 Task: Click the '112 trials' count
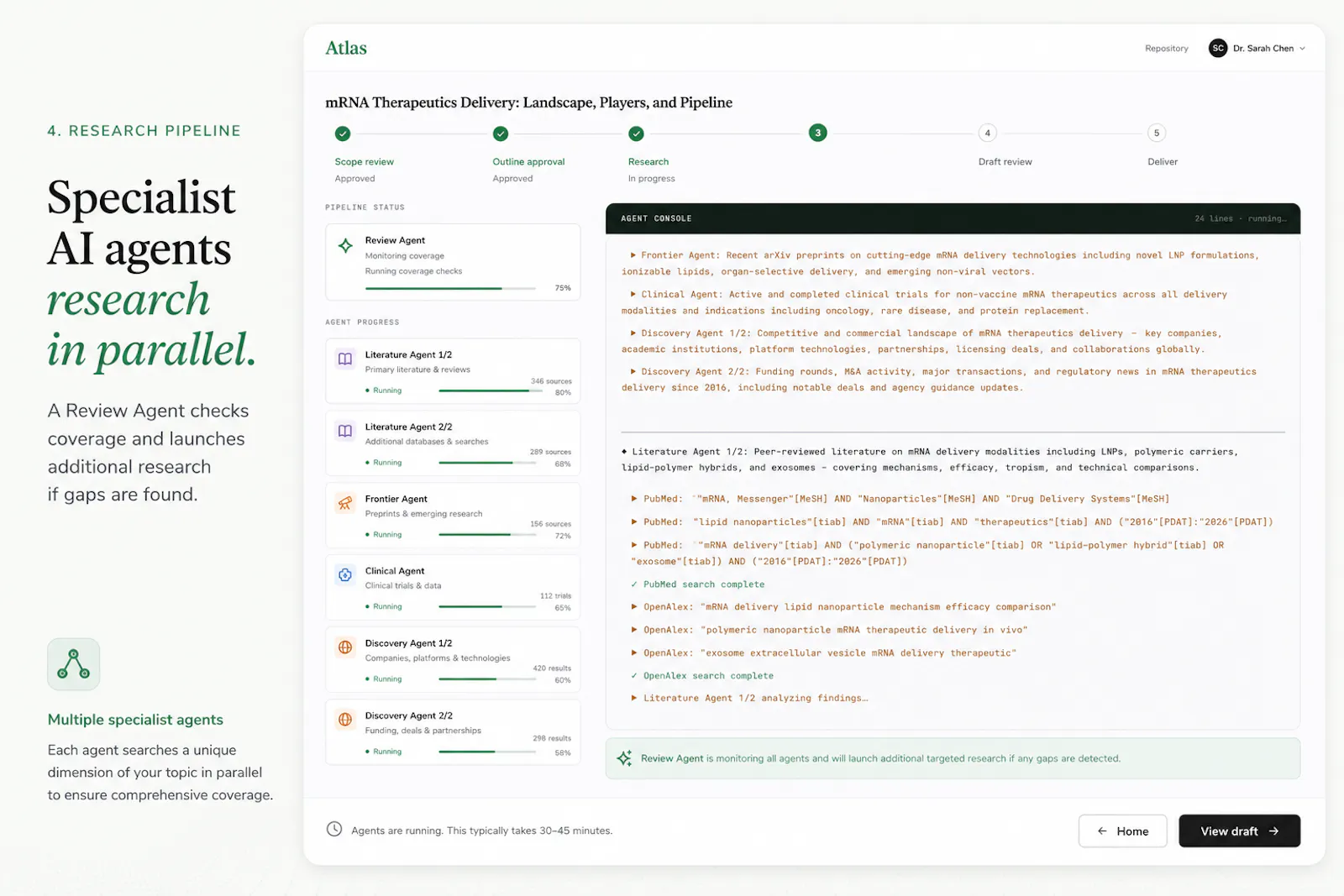[555, 596]
